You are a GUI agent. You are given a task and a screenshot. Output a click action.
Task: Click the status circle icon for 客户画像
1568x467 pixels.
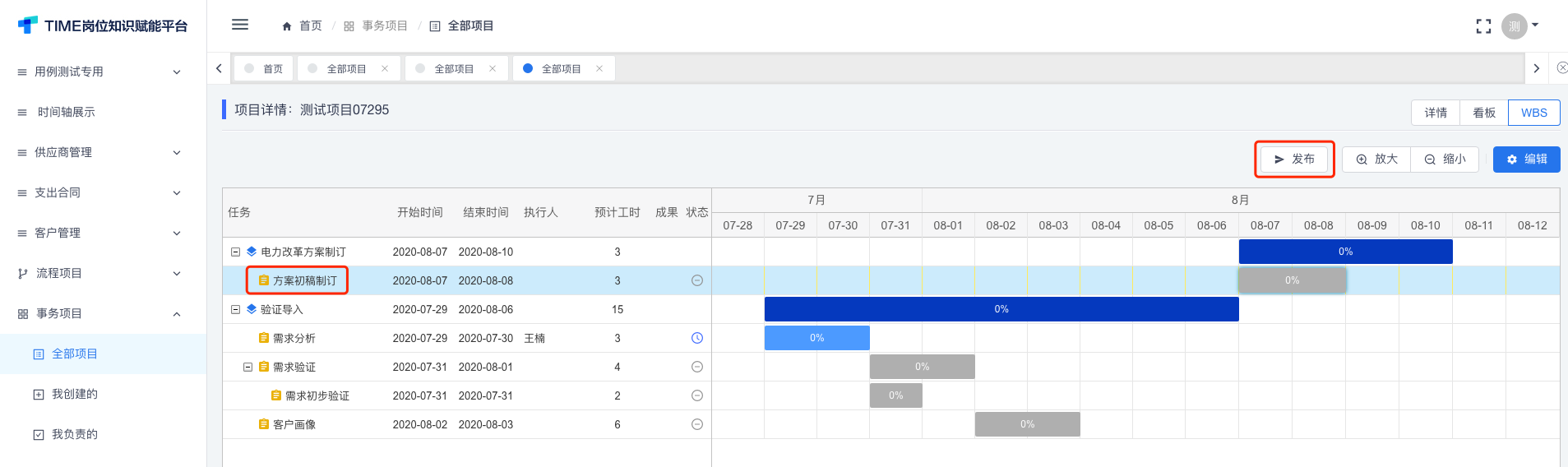tap(697, 424)
